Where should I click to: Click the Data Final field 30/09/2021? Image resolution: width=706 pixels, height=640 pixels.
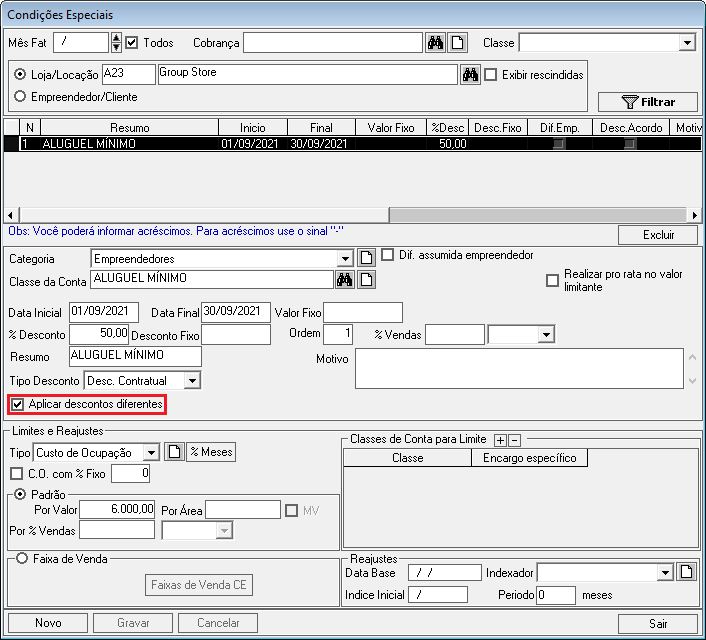[x=236, y=312]
